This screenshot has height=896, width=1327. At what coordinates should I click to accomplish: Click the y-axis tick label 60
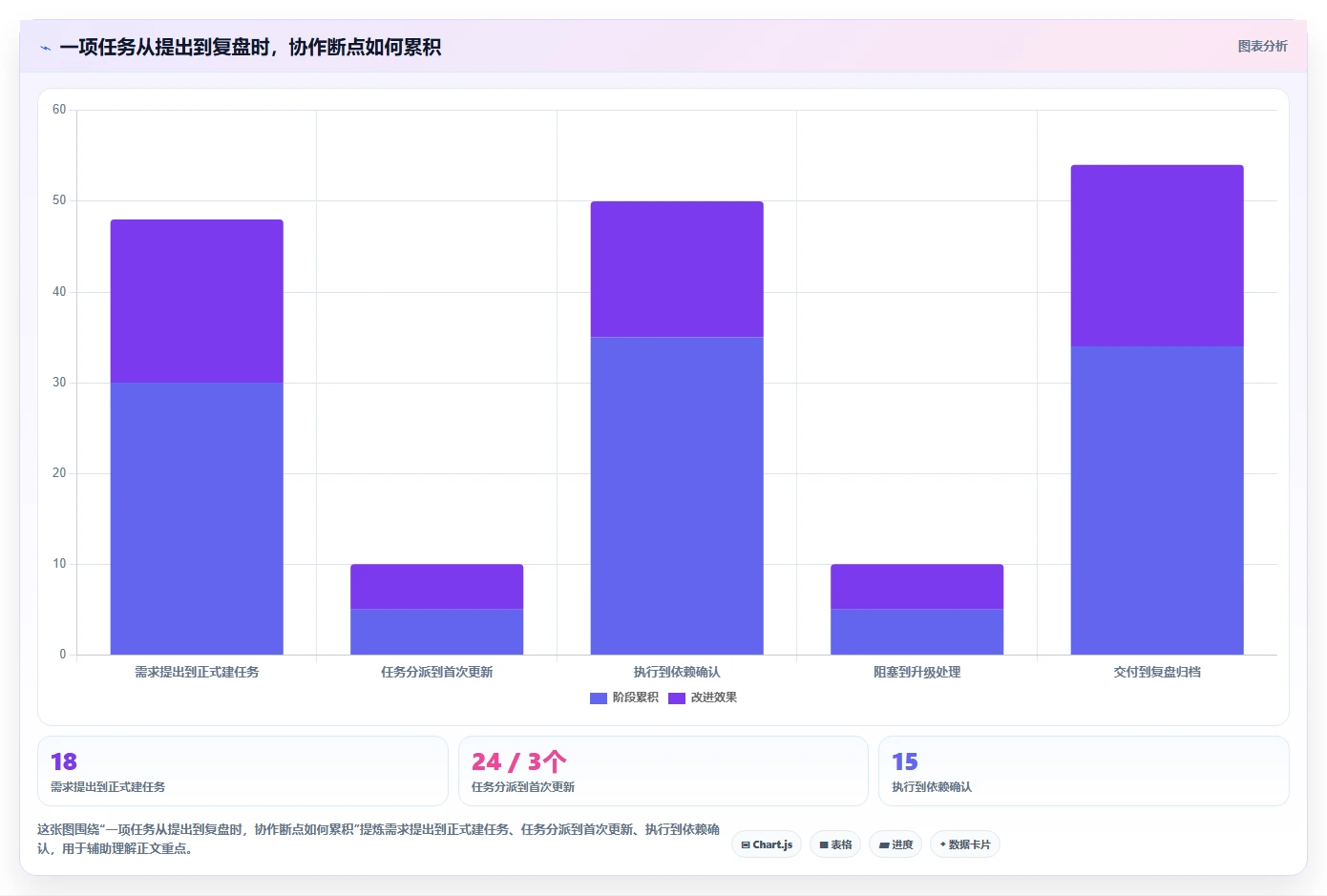(59, 110)
